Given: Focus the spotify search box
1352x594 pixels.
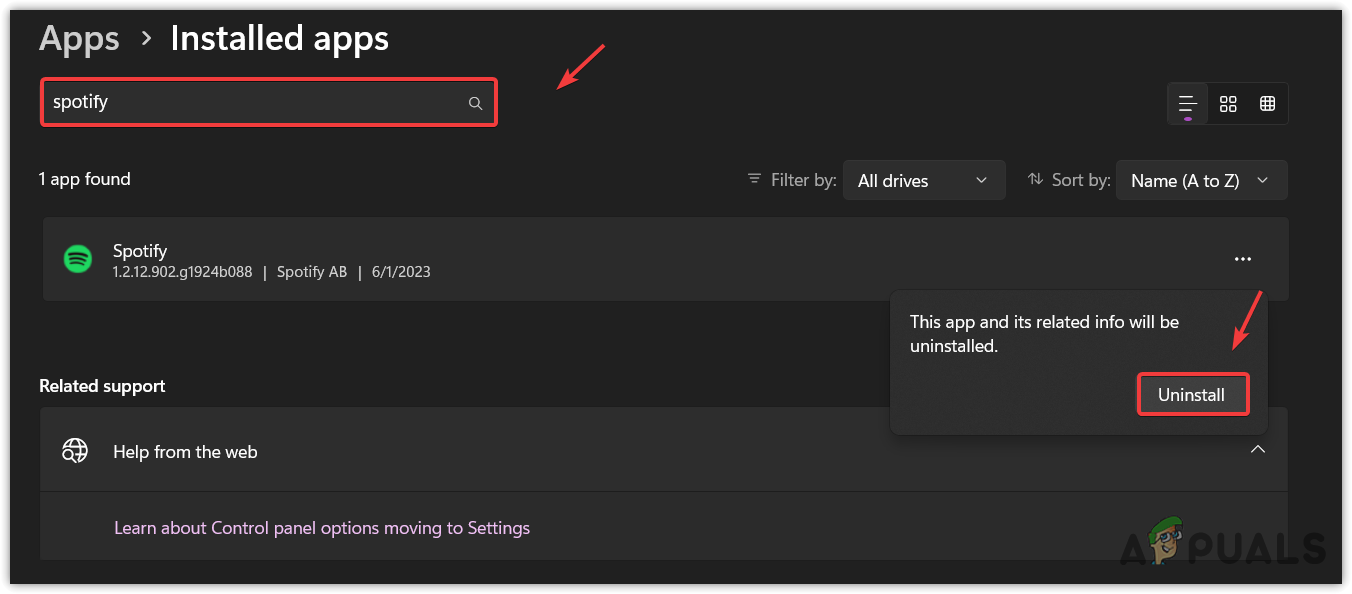Looking at the screenshot, I should [x=255, y=102].
